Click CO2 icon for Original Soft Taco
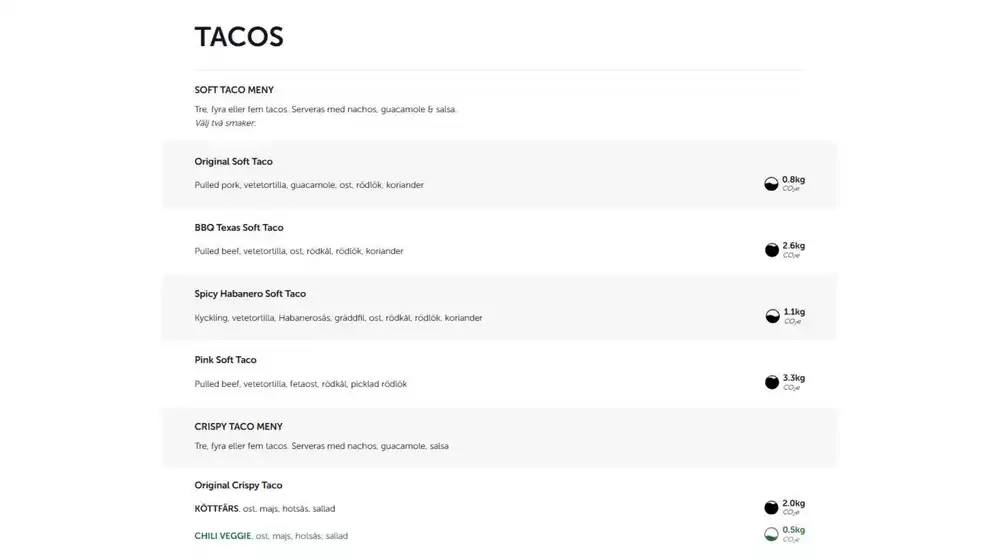The image size is (988, 560). [x=771, y=184]
